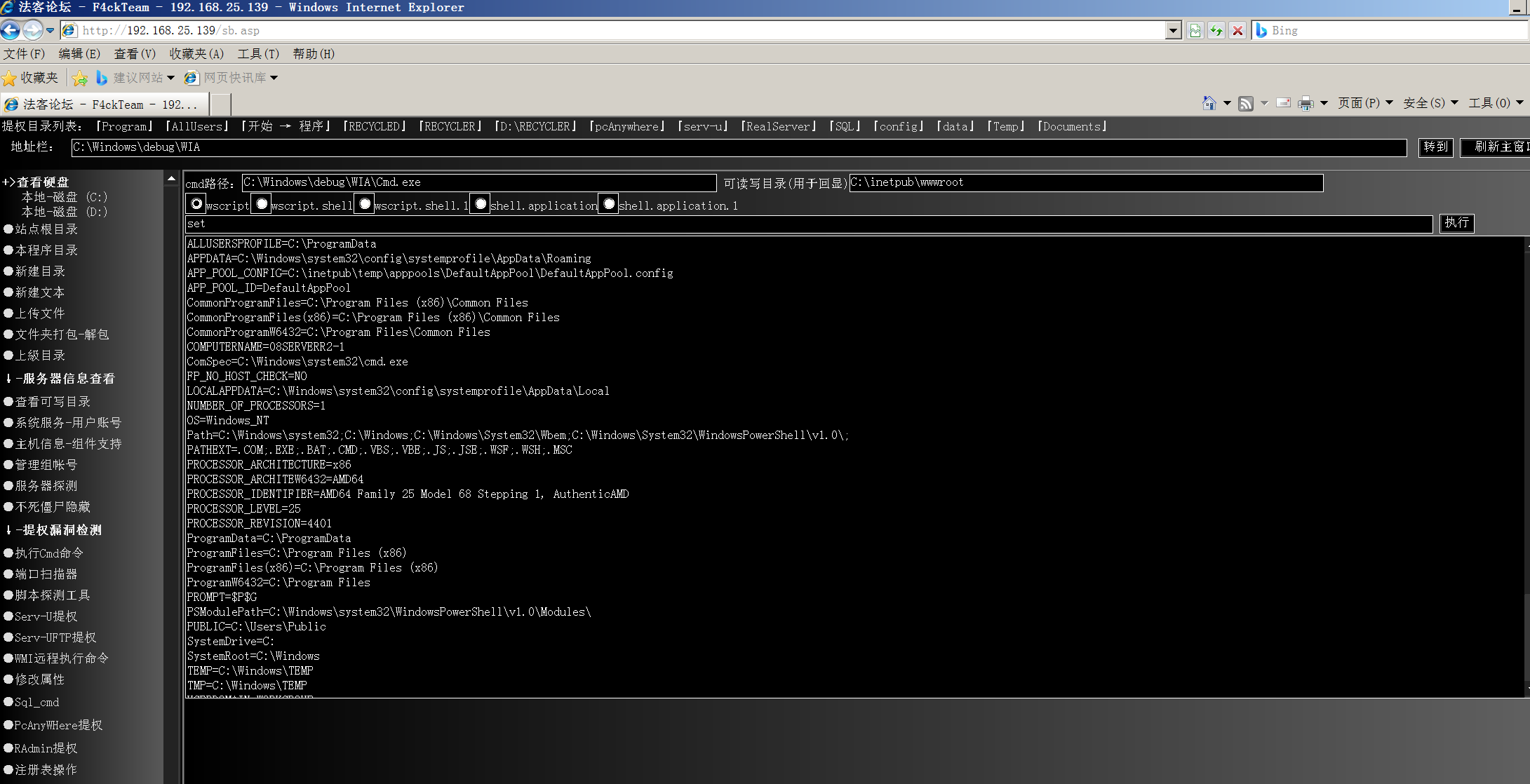Click the browser Back arrow button
Screen dimensions: 1530x784
(11, 30)
